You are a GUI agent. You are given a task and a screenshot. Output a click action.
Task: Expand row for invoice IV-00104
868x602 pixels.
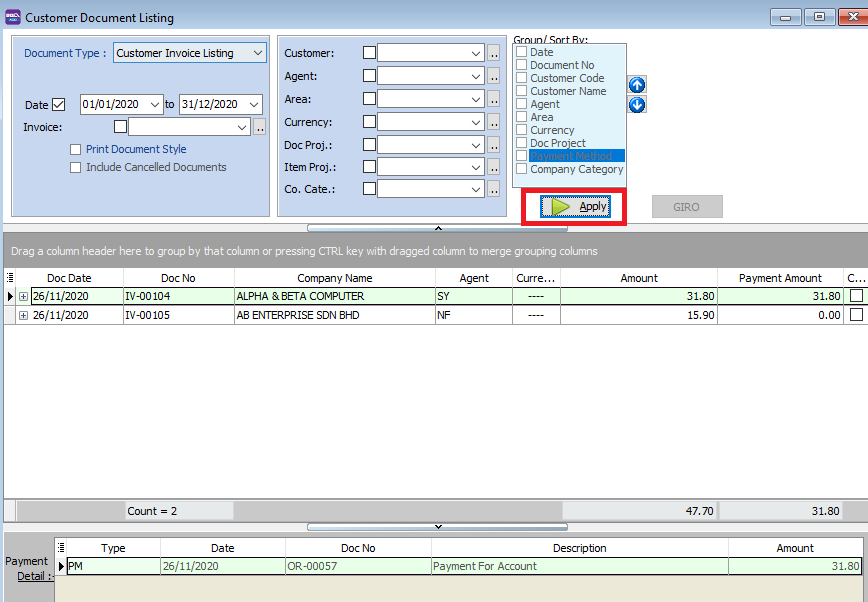tap(23, 297)
